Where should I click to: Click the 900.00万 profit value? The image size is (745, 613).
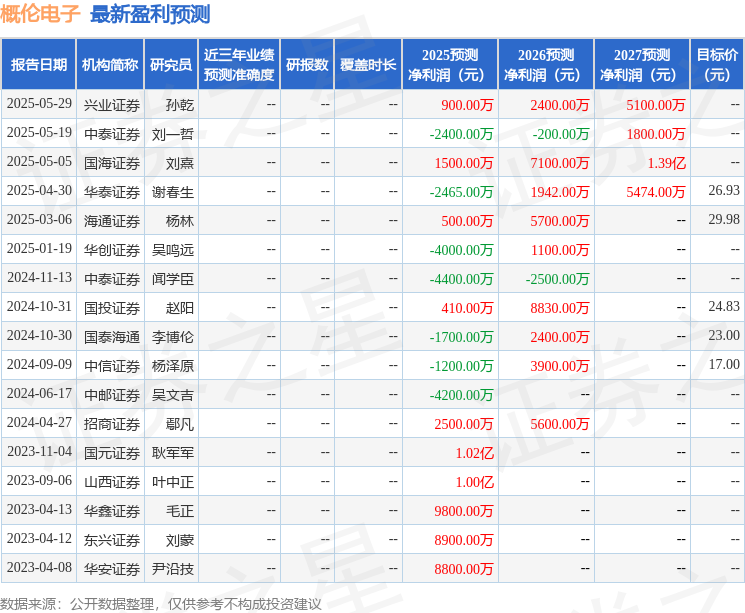[467, 105]
